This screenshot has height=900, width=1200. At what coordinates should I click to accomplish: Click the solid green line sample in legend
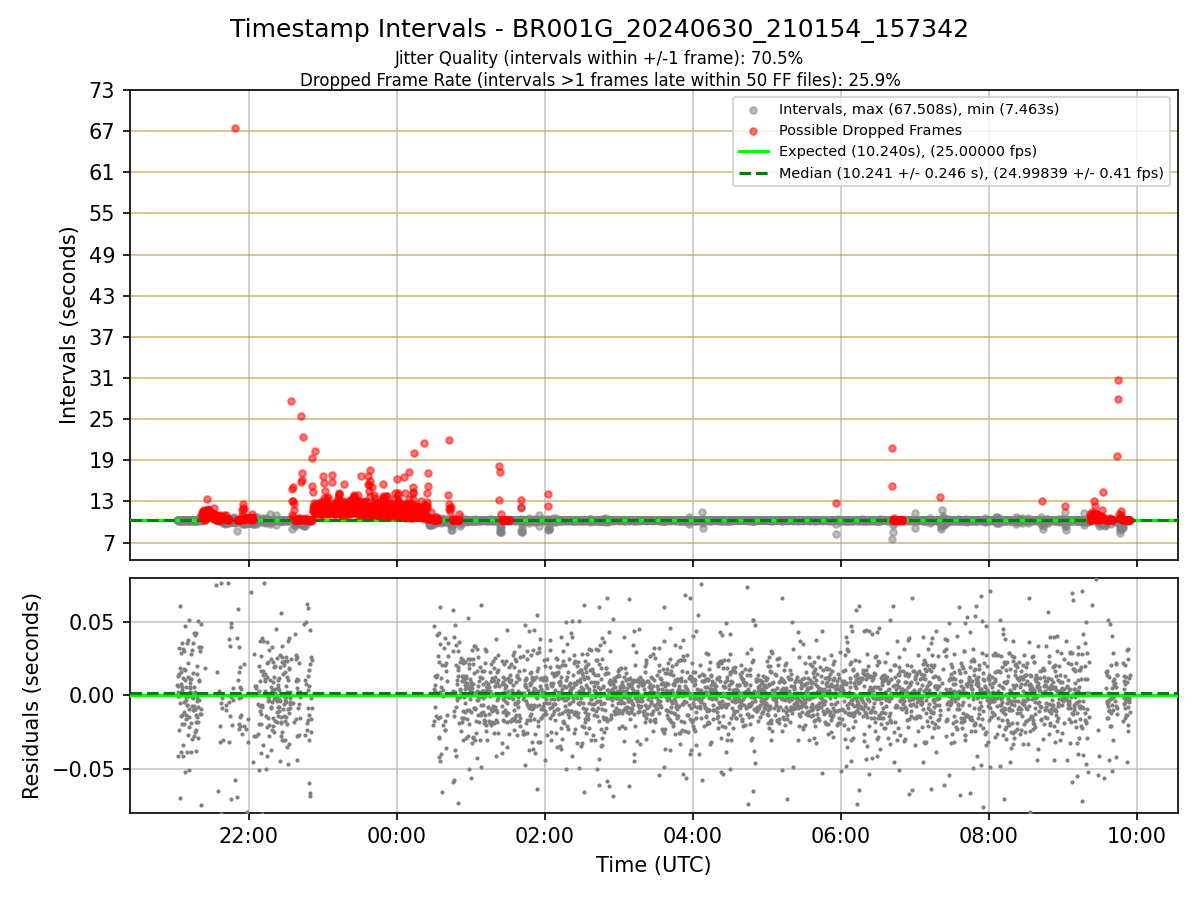pos(754,152)
